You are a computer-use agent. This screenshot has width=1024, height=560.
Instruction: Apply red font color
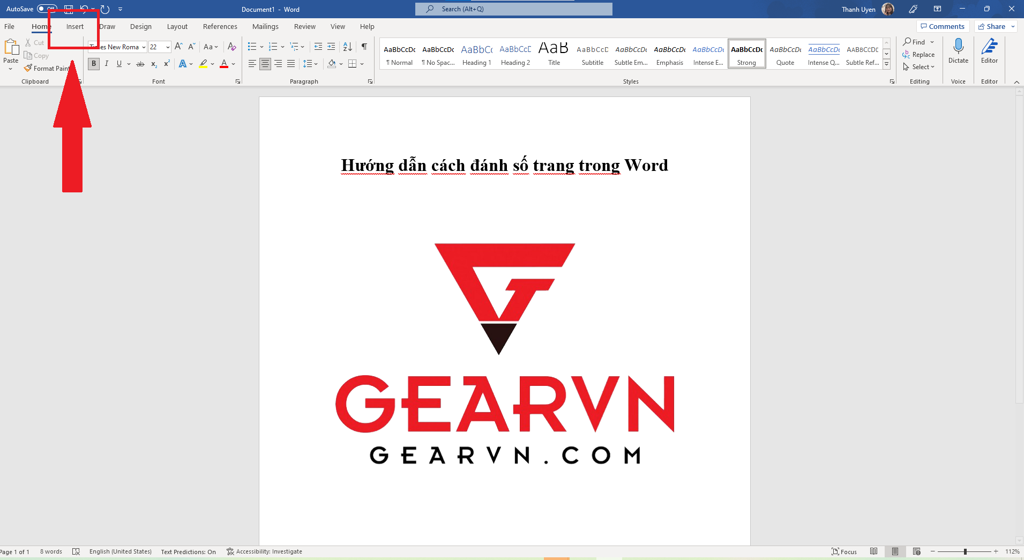click(x=224, y=64)
